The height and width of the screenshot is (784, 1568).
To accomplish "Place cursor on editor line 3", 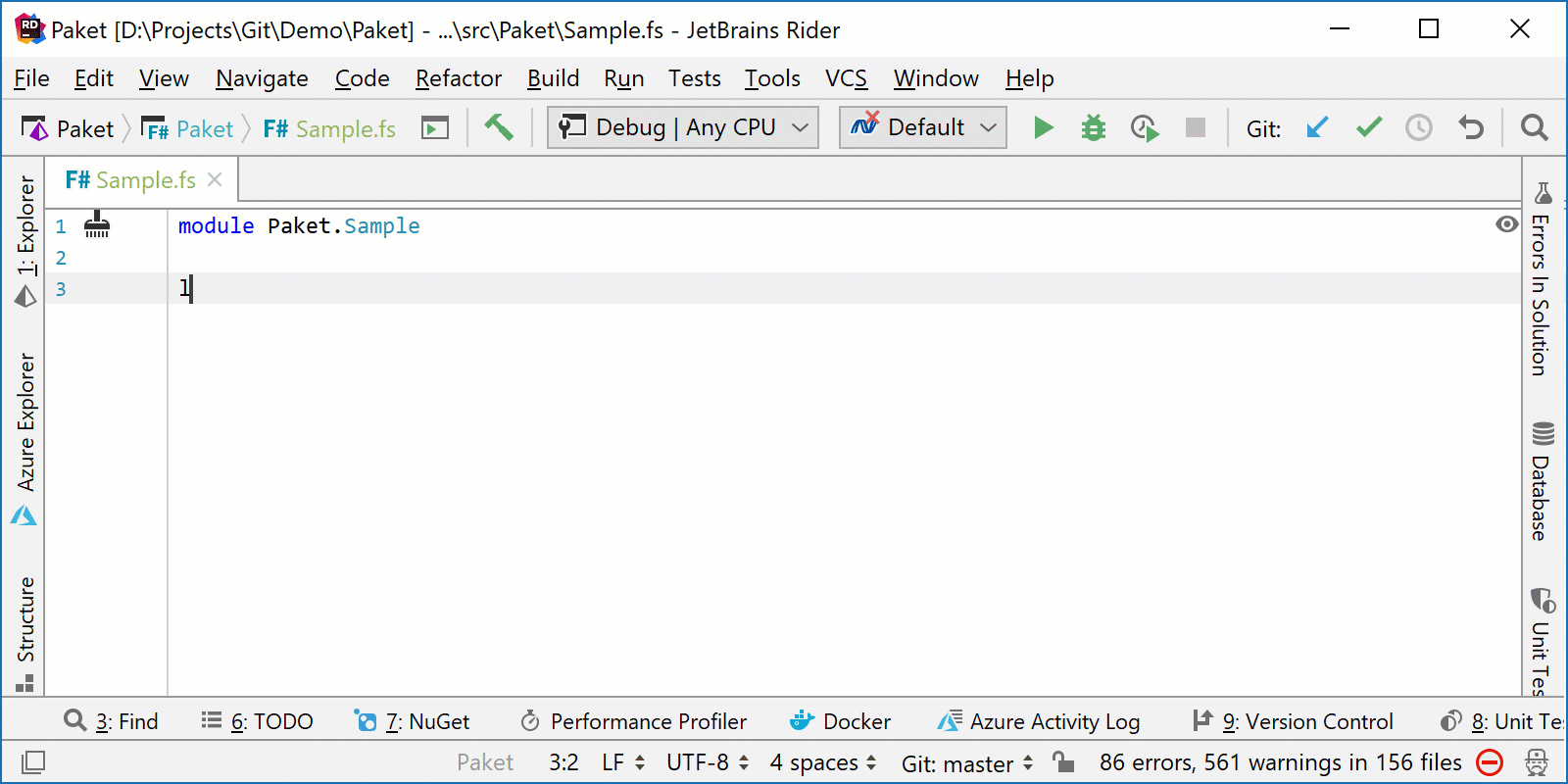I will coord(843,288).
